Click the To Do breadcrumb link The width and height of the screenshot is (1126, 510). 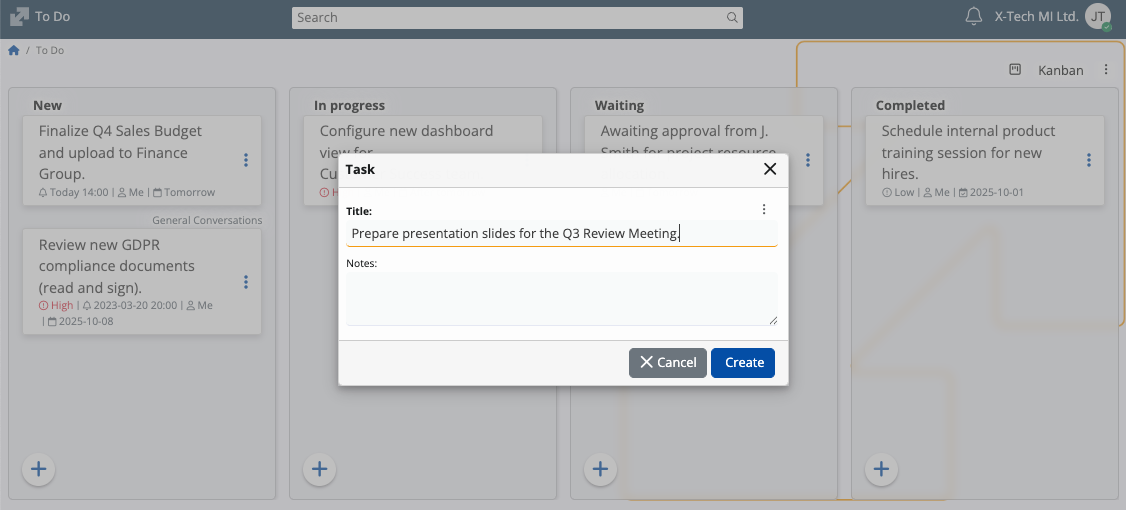click(50, 50)
